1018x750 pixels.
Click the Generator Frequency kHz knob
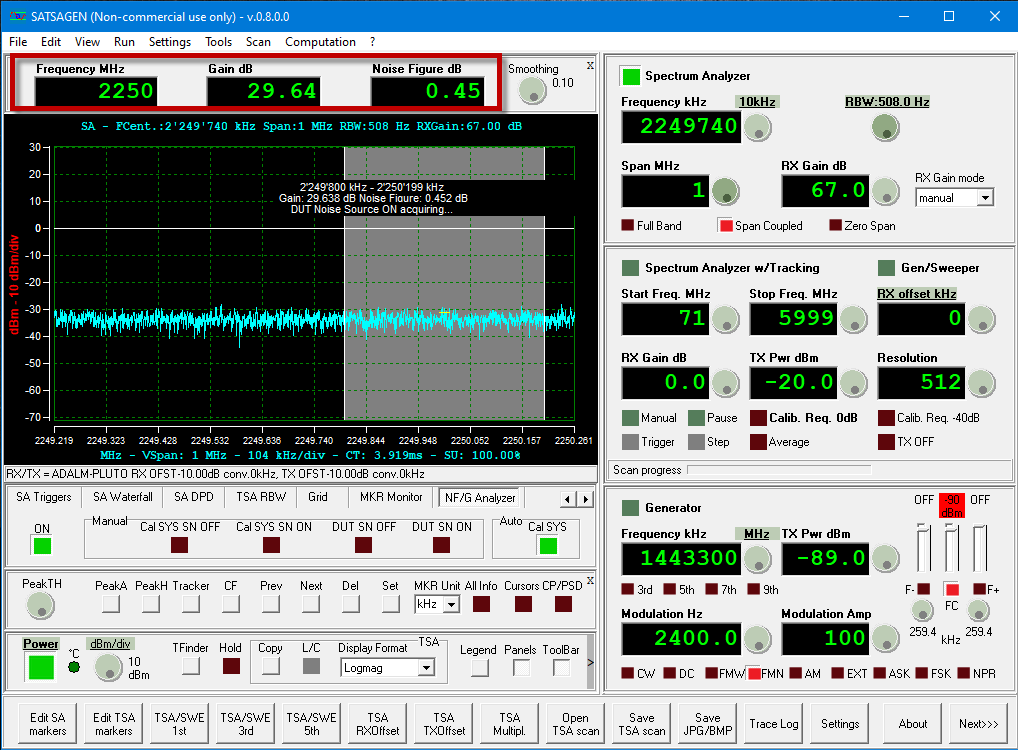point(757,559)
